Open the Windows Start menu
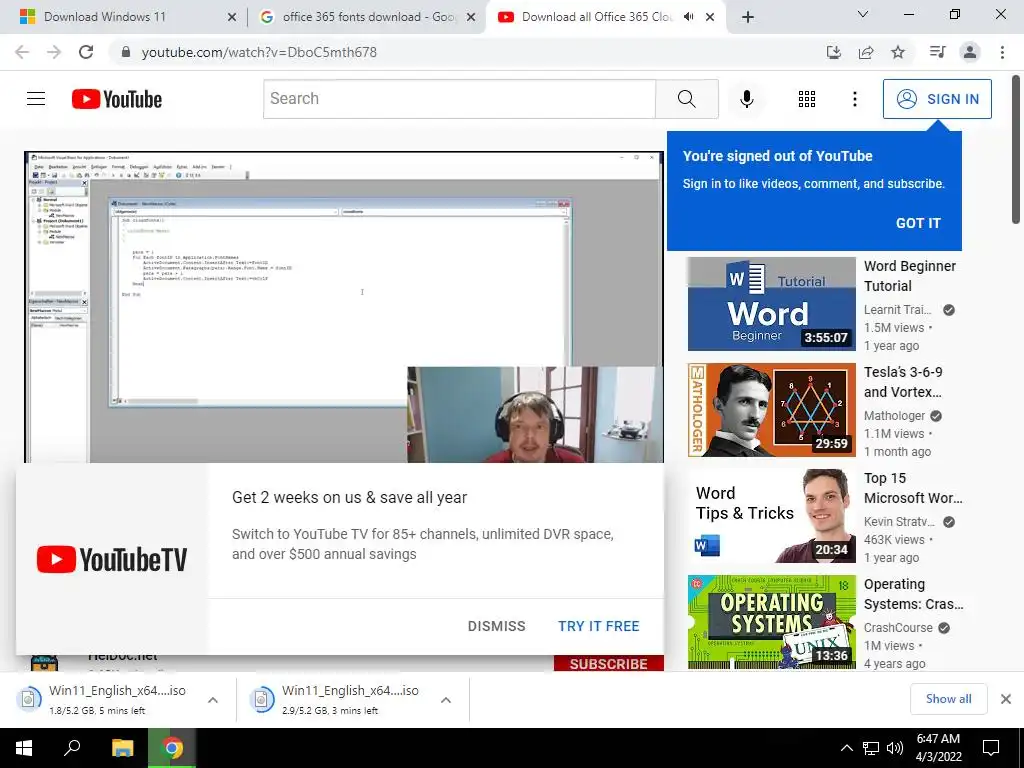Image resolution: width=1024 pixels, height=768 pixels. (24, 748)
